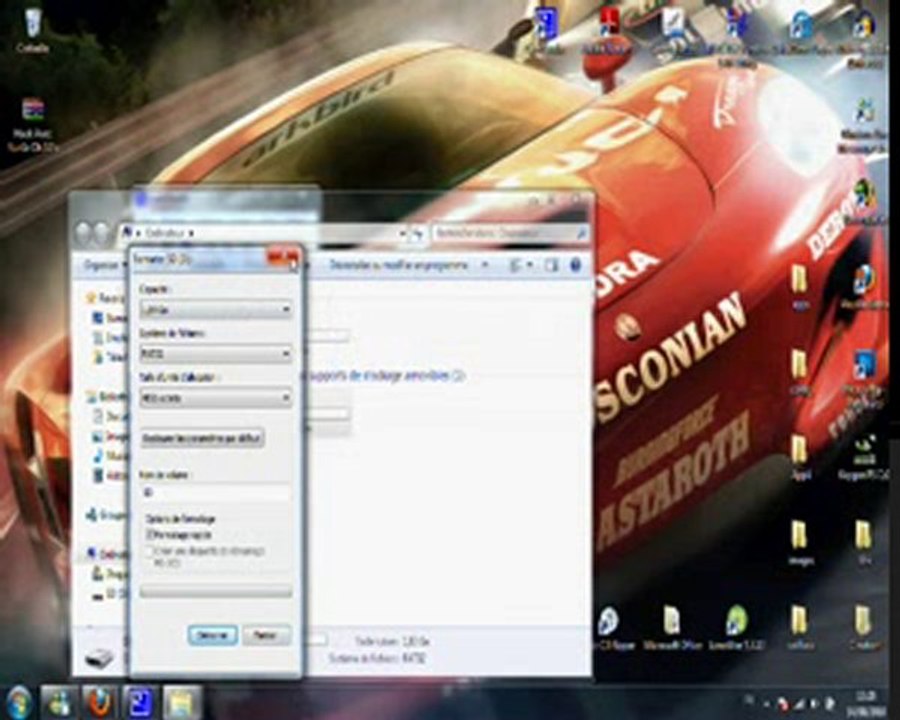Viewport: 900px width, 720px height.
Task: Click the format progress bar
Action: click(216, 591)
